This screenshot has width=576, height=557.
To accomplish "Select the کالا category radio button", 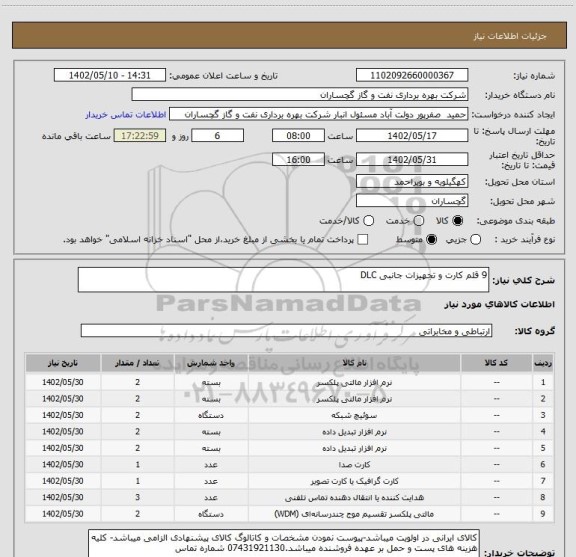I will pyautogui.click(x=458, y=221).
